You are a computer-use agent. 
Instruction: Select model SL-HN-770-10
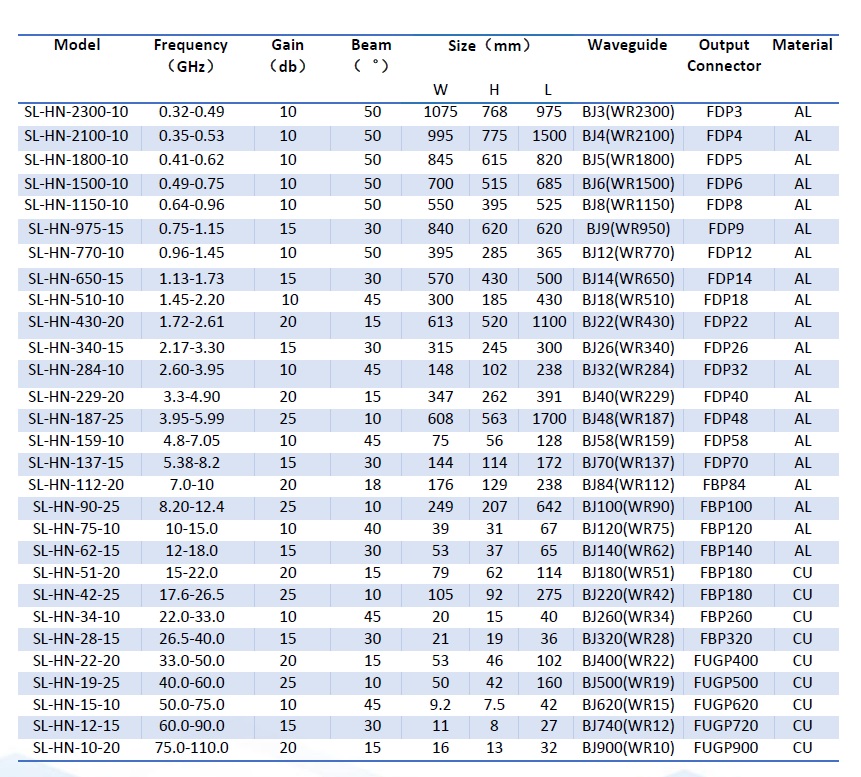[x=76, y=253]
